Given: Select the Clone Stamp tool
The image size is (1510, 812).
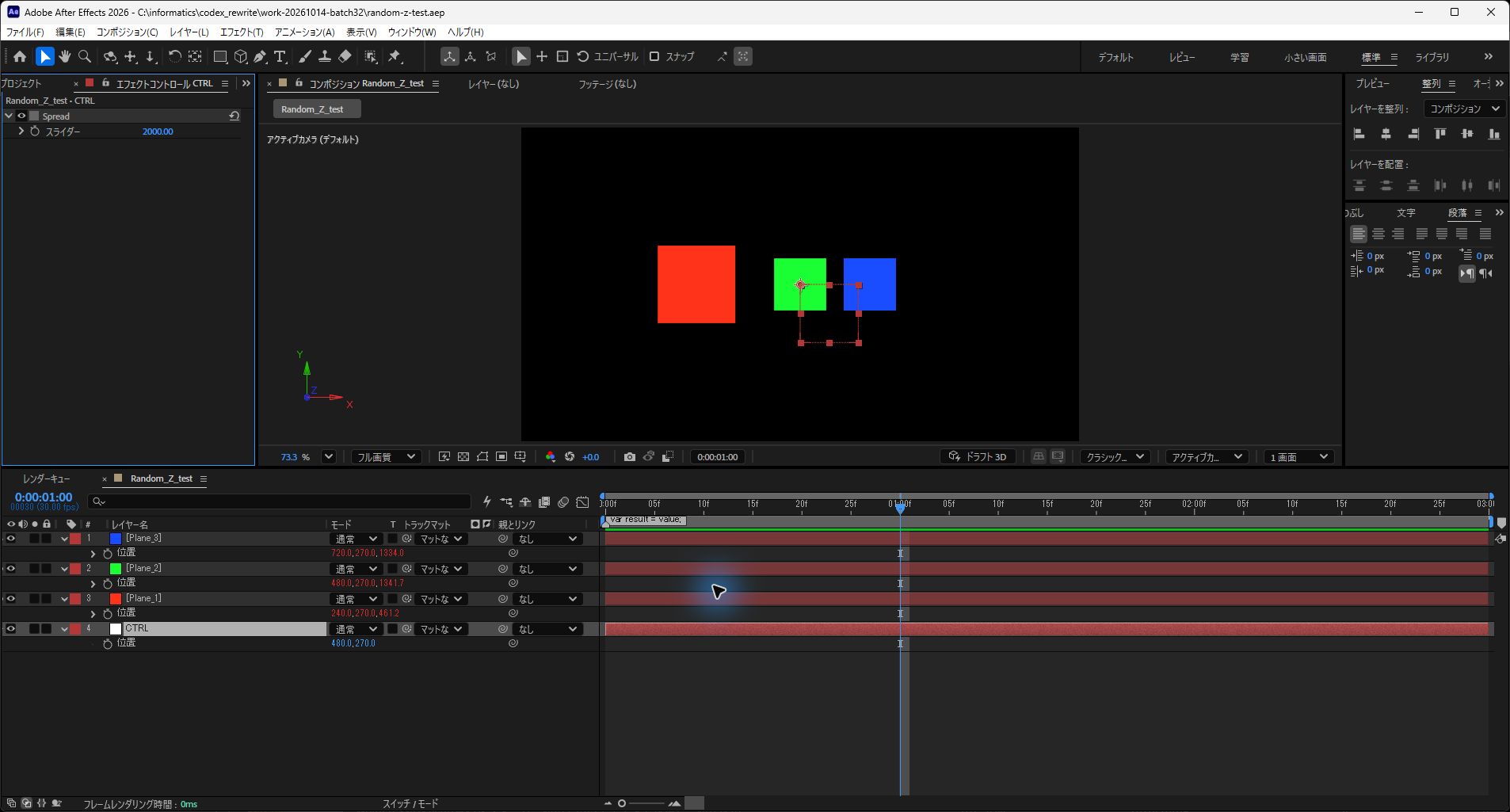Looking at the screenshot, I should pyautogui.click(x=324, y=56).
